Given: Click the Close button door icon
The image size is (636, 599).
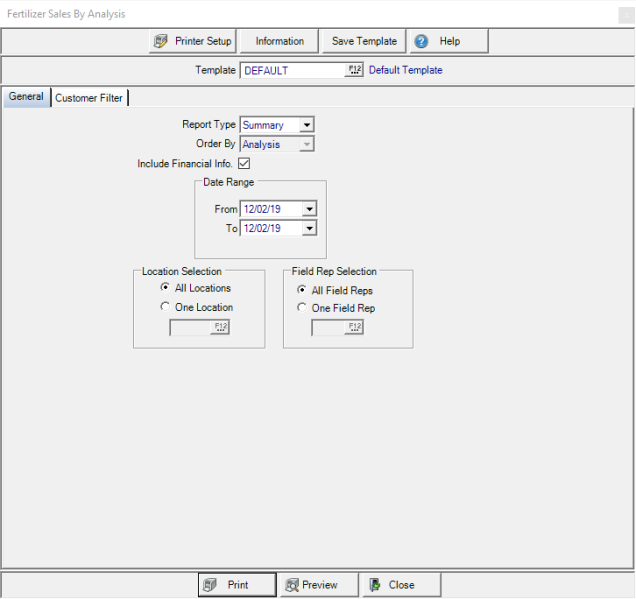Looking at the screenshot, I should (x=373, y=585).
